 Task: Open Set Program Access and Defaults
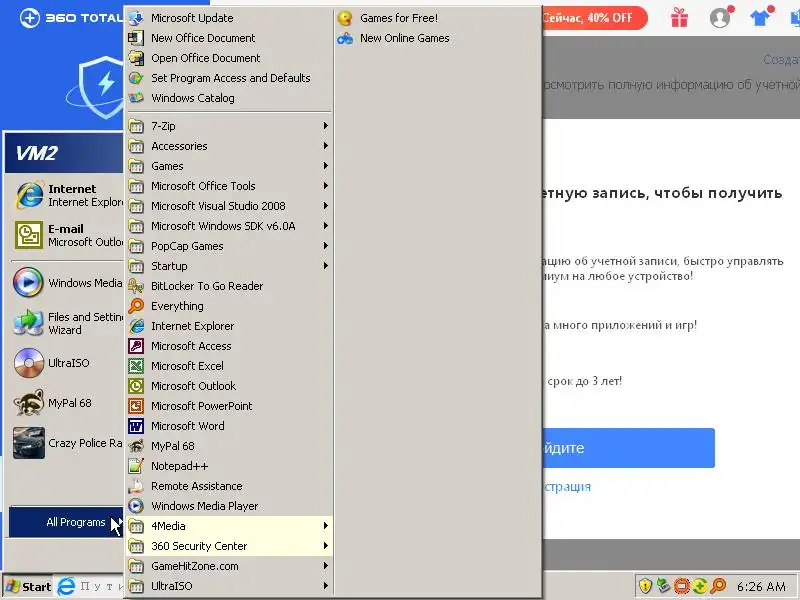tap(230, 78)
